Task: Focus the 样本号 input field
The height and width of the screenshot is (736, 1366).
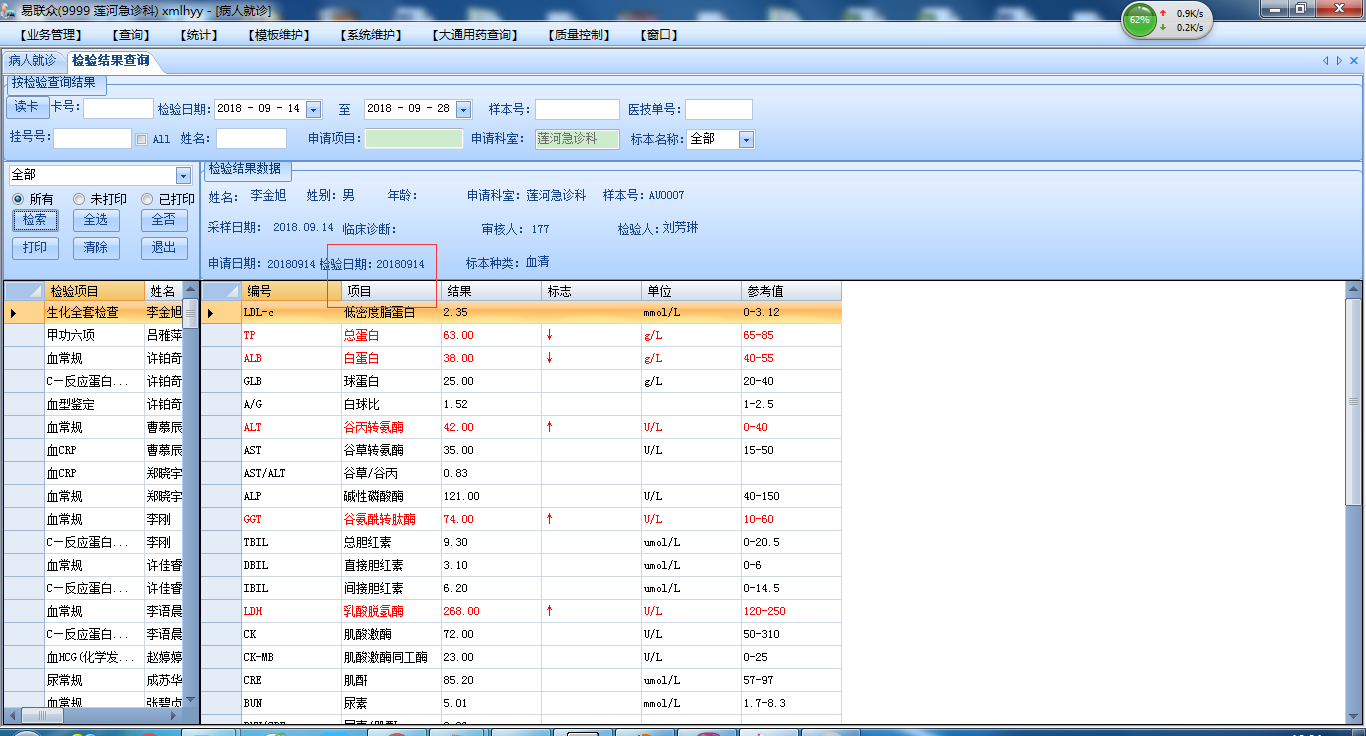Action: click(577, 109)
